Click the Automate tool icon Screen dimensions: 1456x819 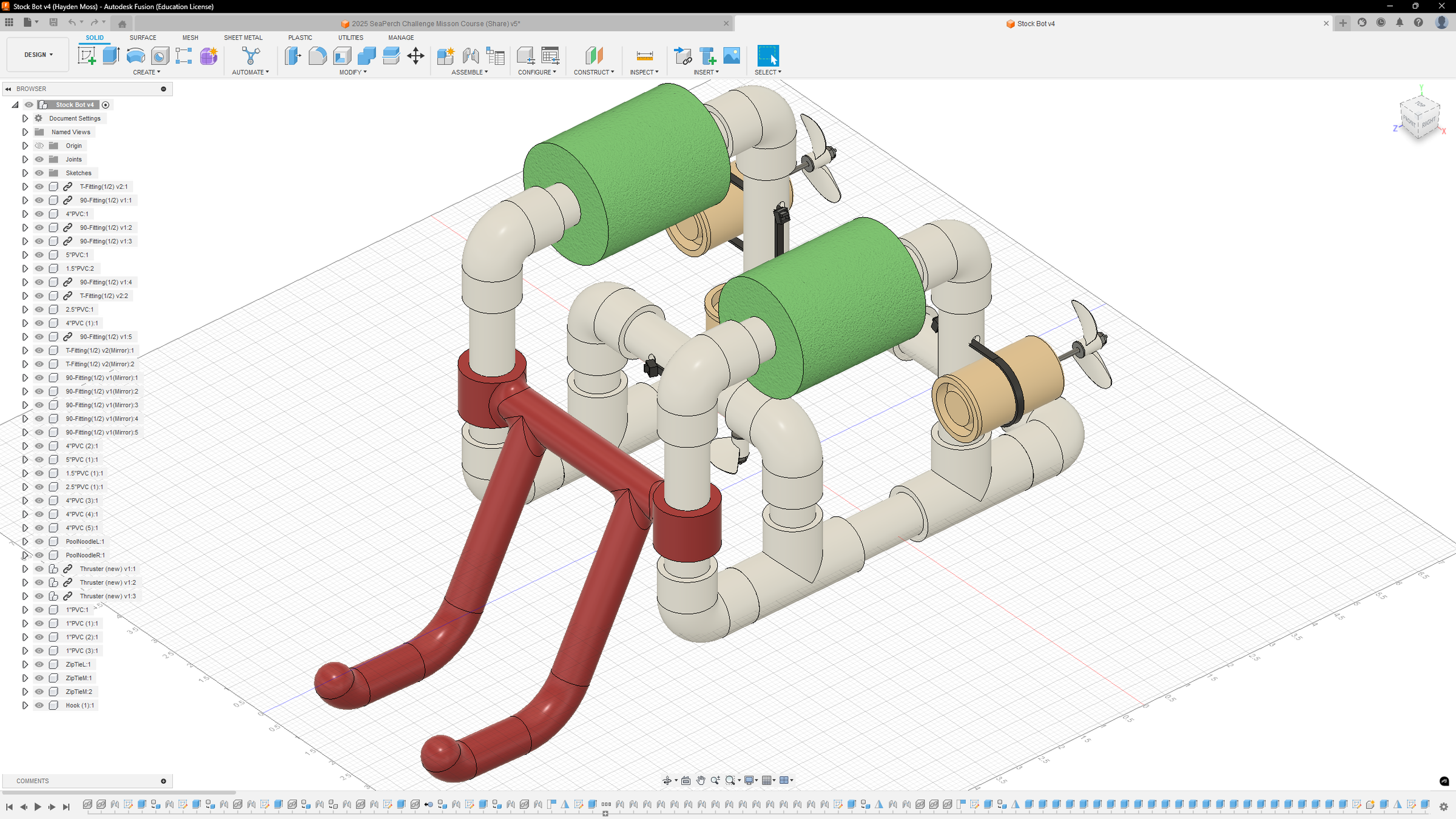(250, 56)
